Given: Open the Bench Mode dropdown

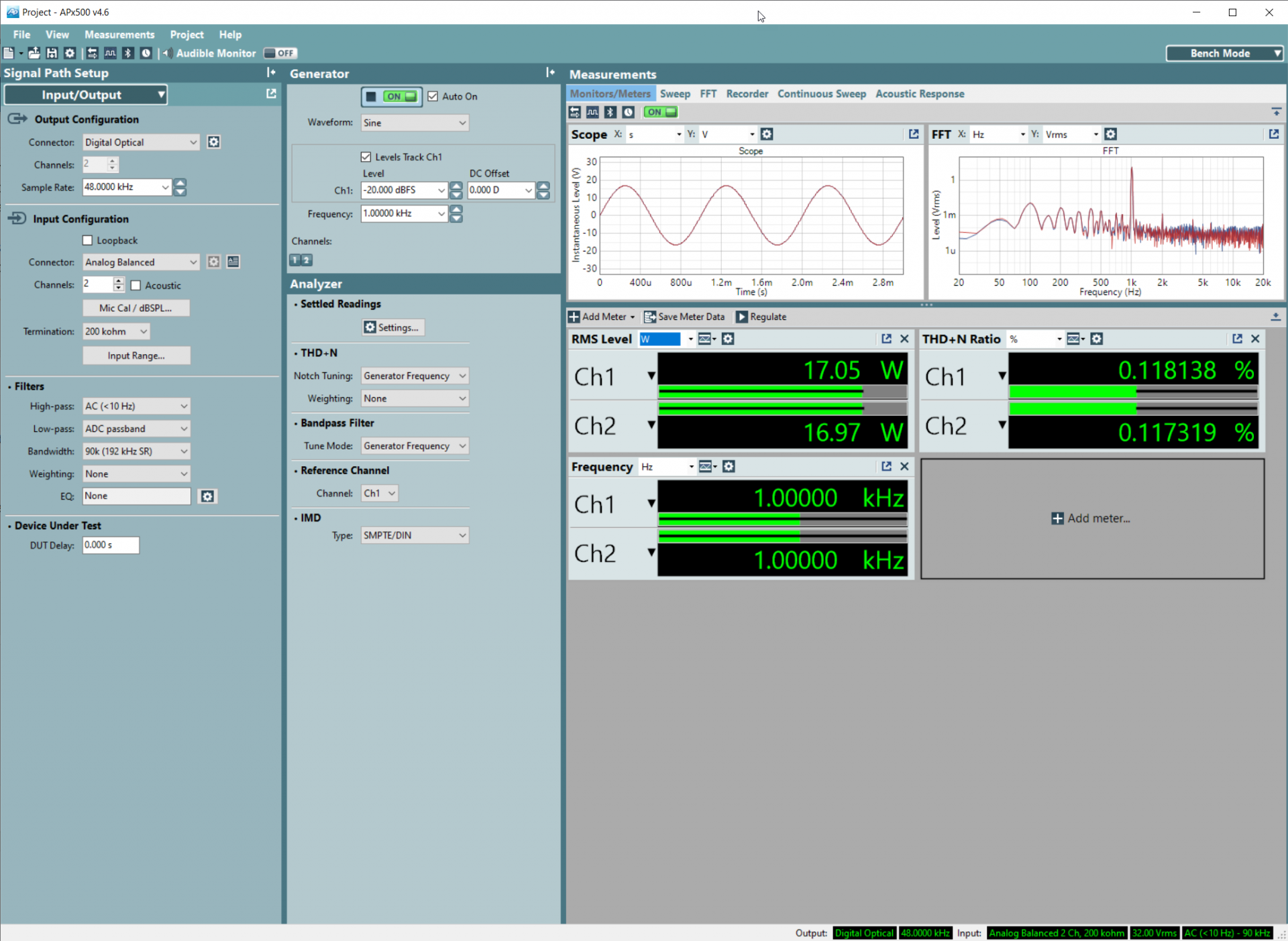Looking at the screenshot, I should (x=1225, y=53).
